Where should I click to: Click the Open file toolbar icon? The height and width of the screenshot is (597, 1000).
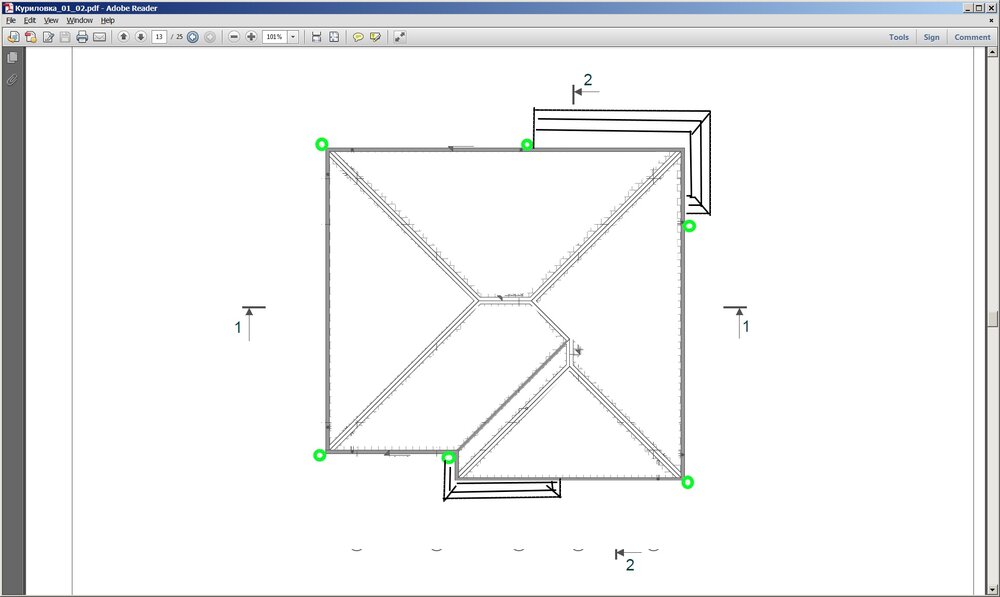click(13, 37)
